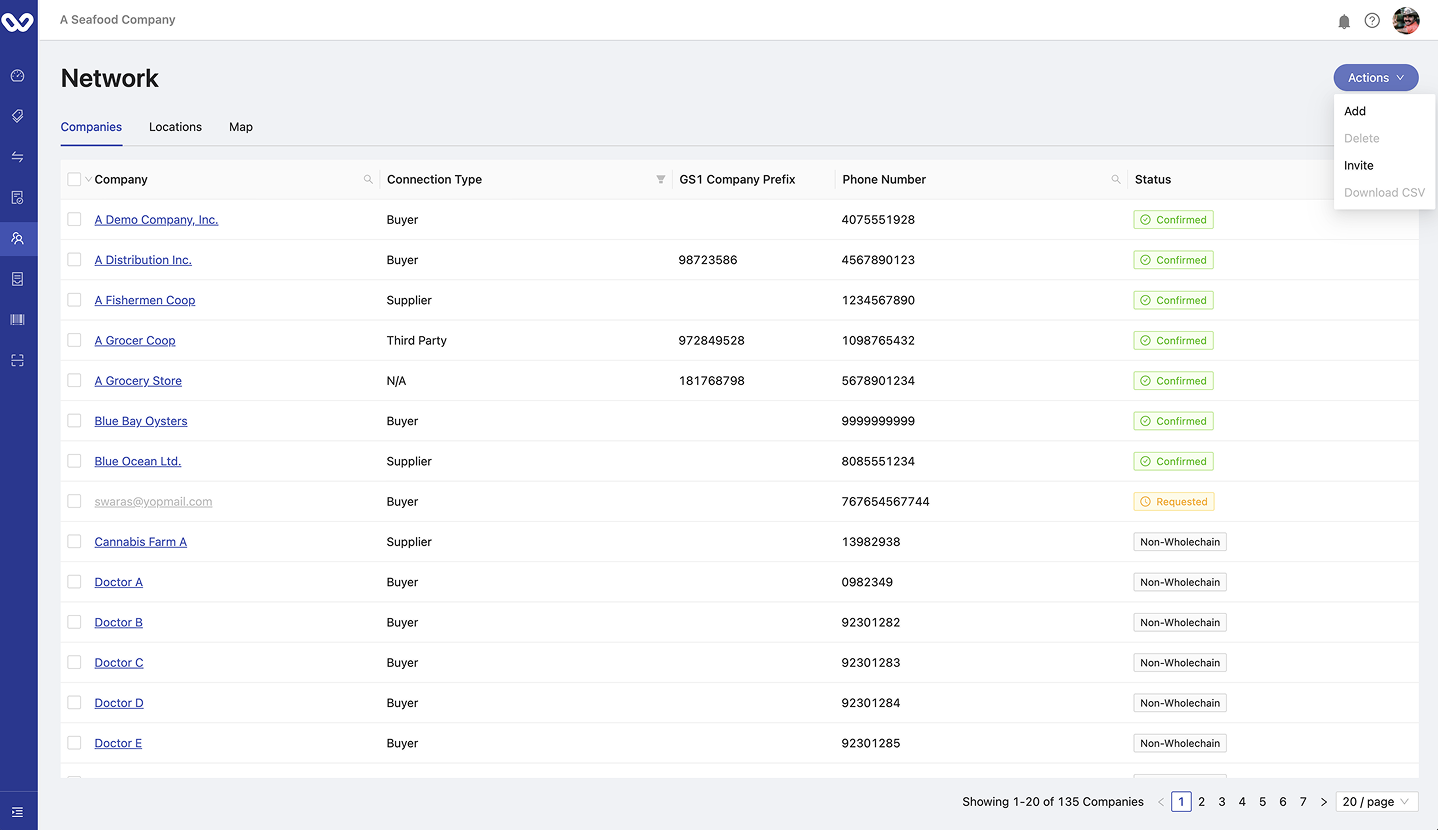Click the search icon in Company column
Screen dimensions: 1438x830
tap(368, 180)
